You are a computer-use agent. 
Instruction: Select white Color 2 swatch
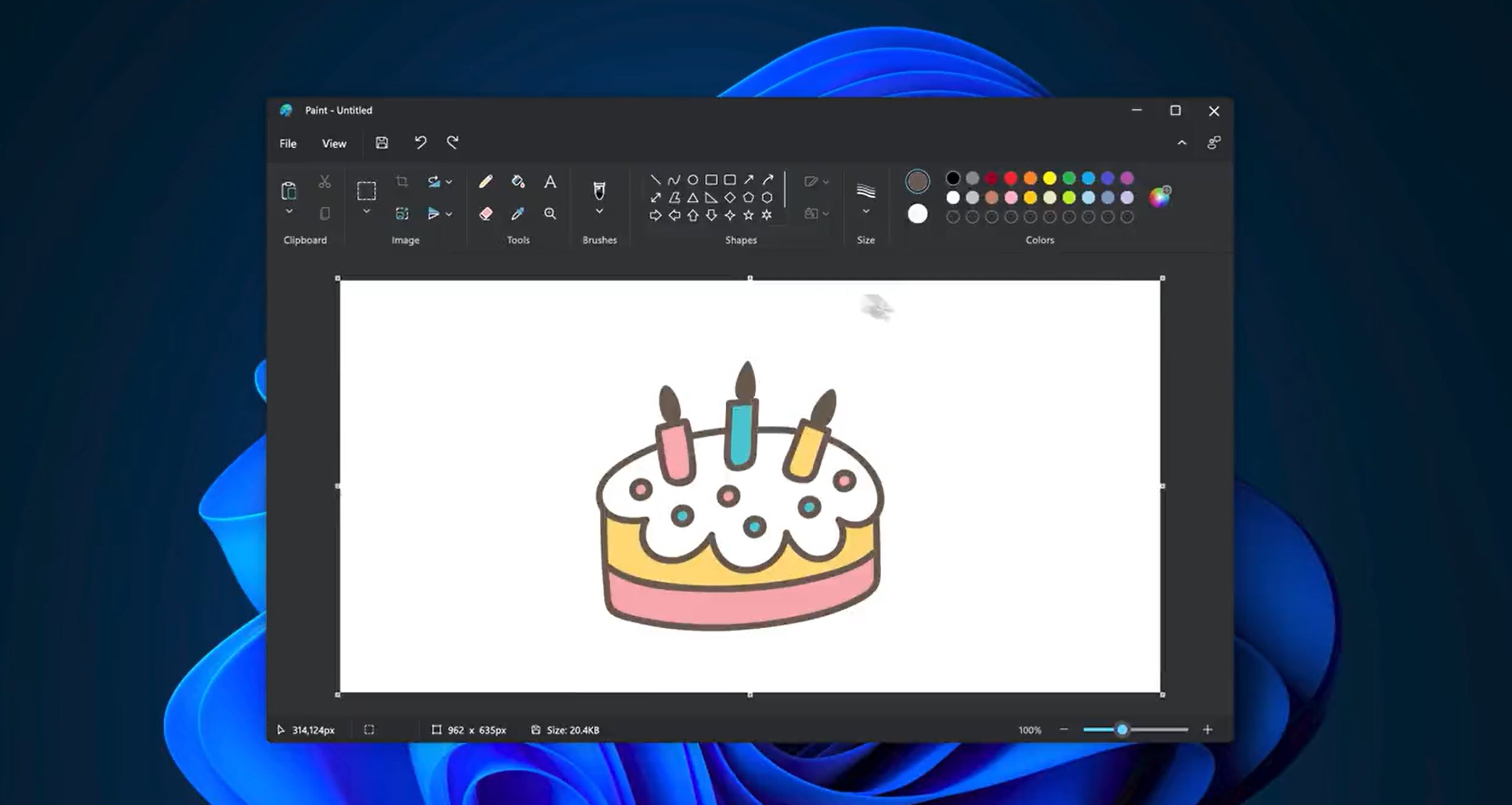[x=917, y=214]
